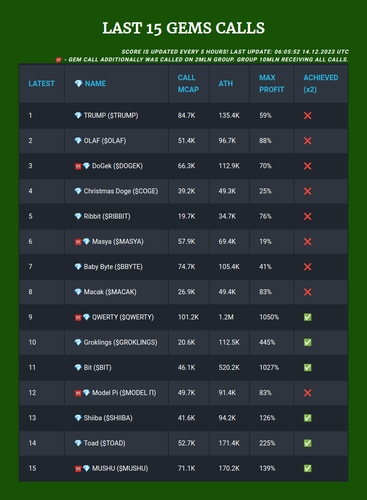Click the score update timestamp line
367x500 pixels.
coord(235,52)
